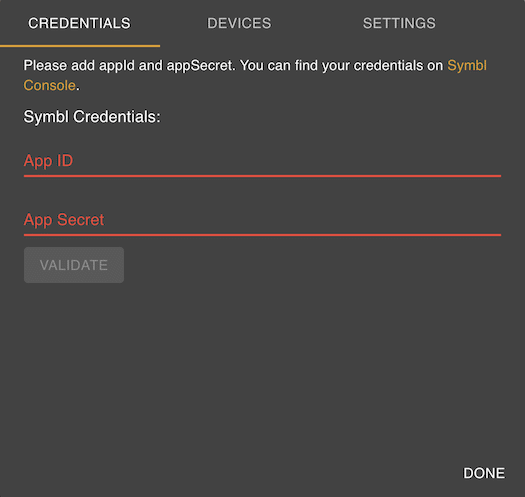Click the greyed-out VALIDATE button
This screenshot has height=497, width=525.
74,265
